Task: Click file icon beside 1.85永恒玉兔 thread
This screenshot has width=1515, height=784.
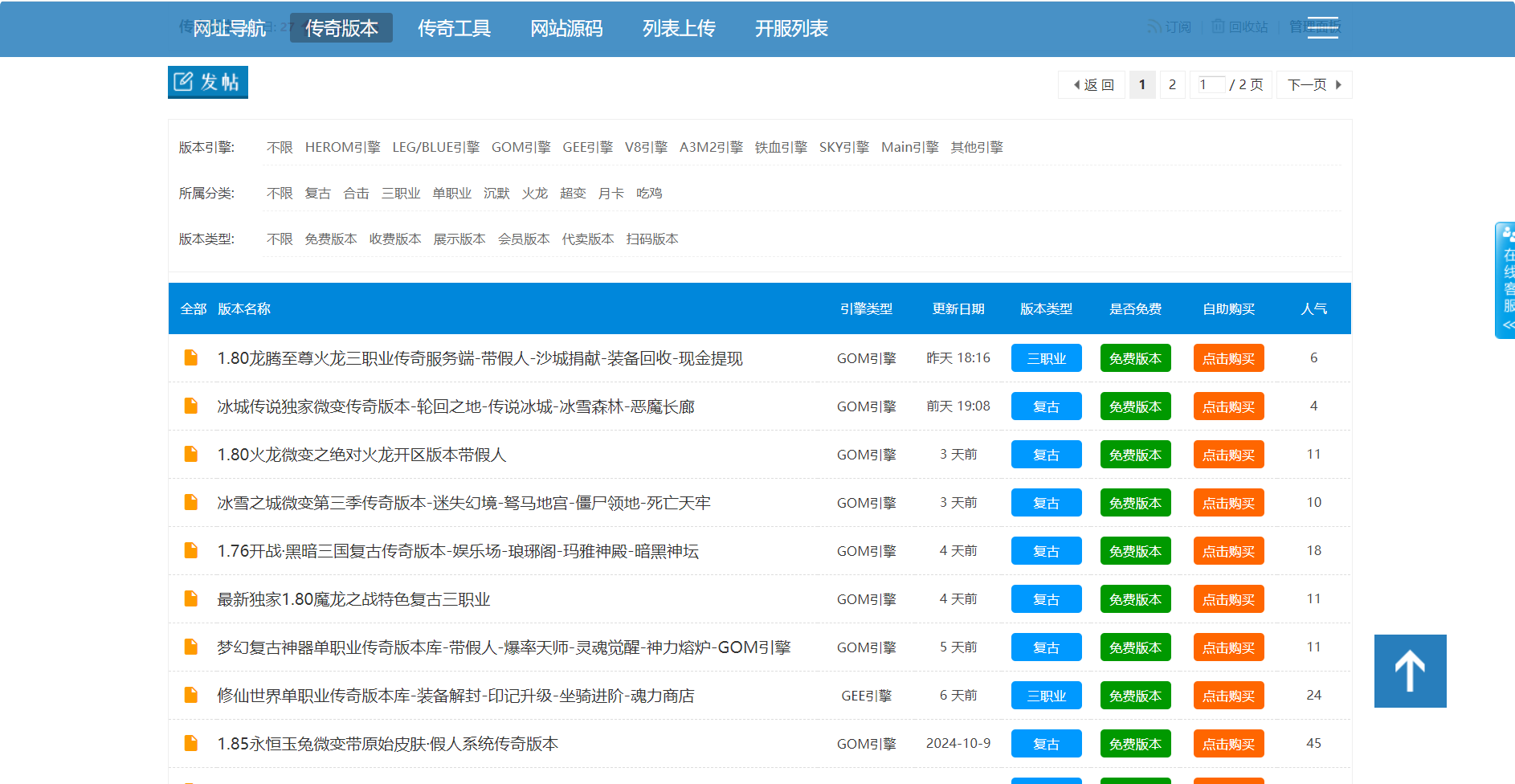Action: point(191,743)
